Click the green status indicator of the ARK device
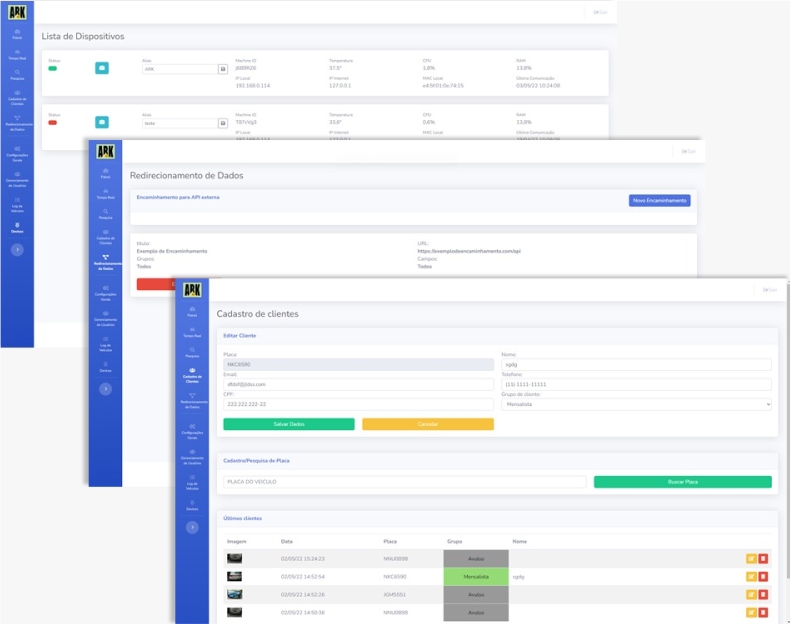 click(53, 67)
